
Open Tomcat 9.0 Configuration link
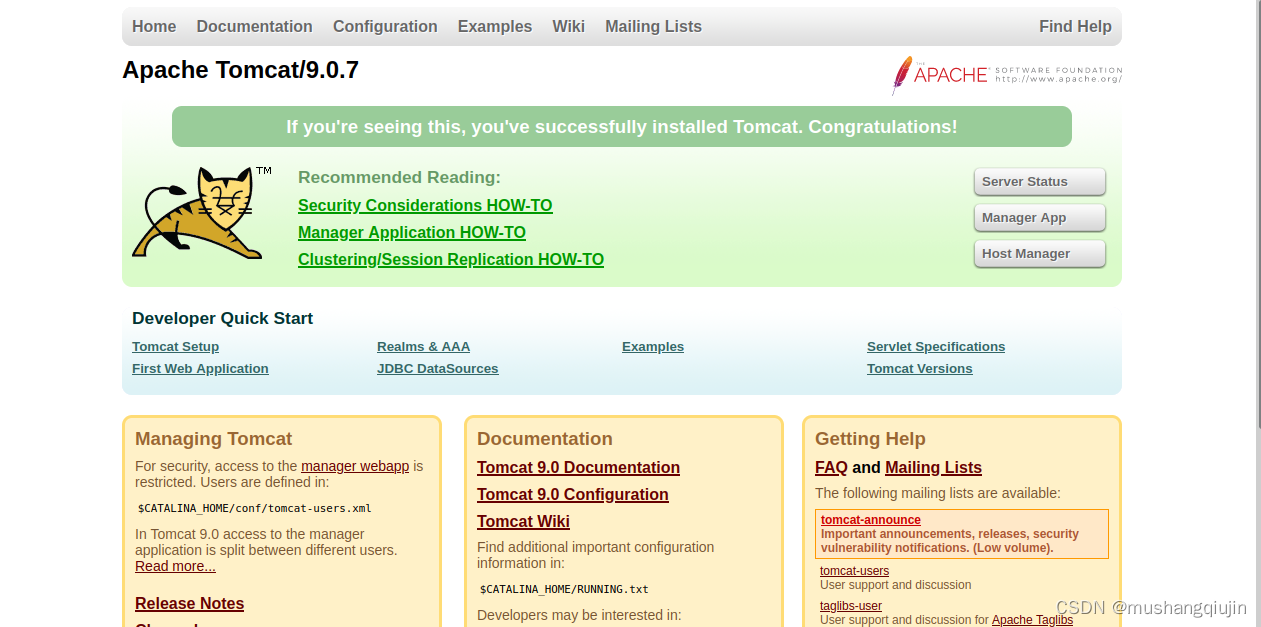tap(573, 494)
